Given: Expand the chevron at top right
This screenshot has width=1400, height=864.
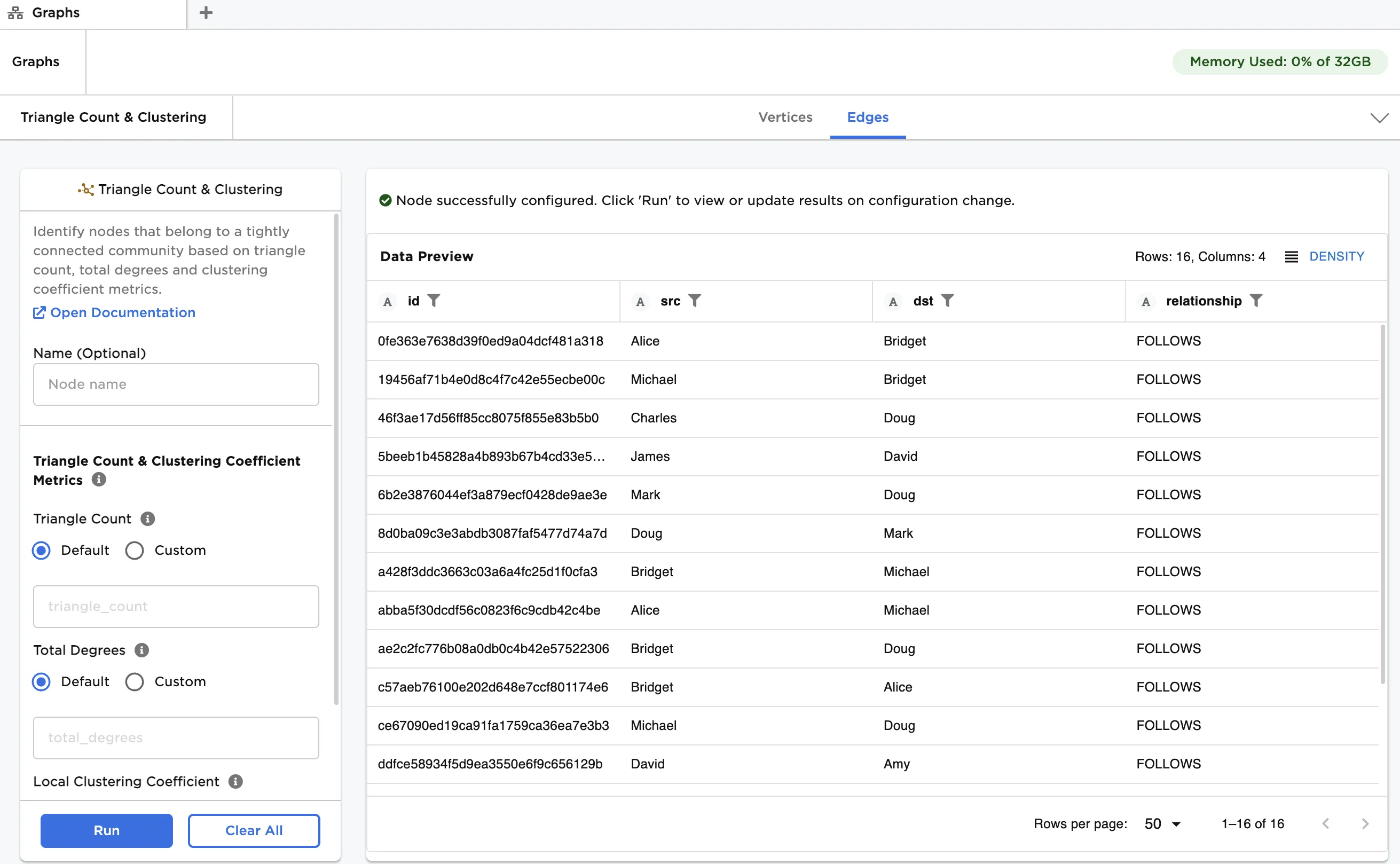Looking at the screenshot, I should coord(1379,117).
